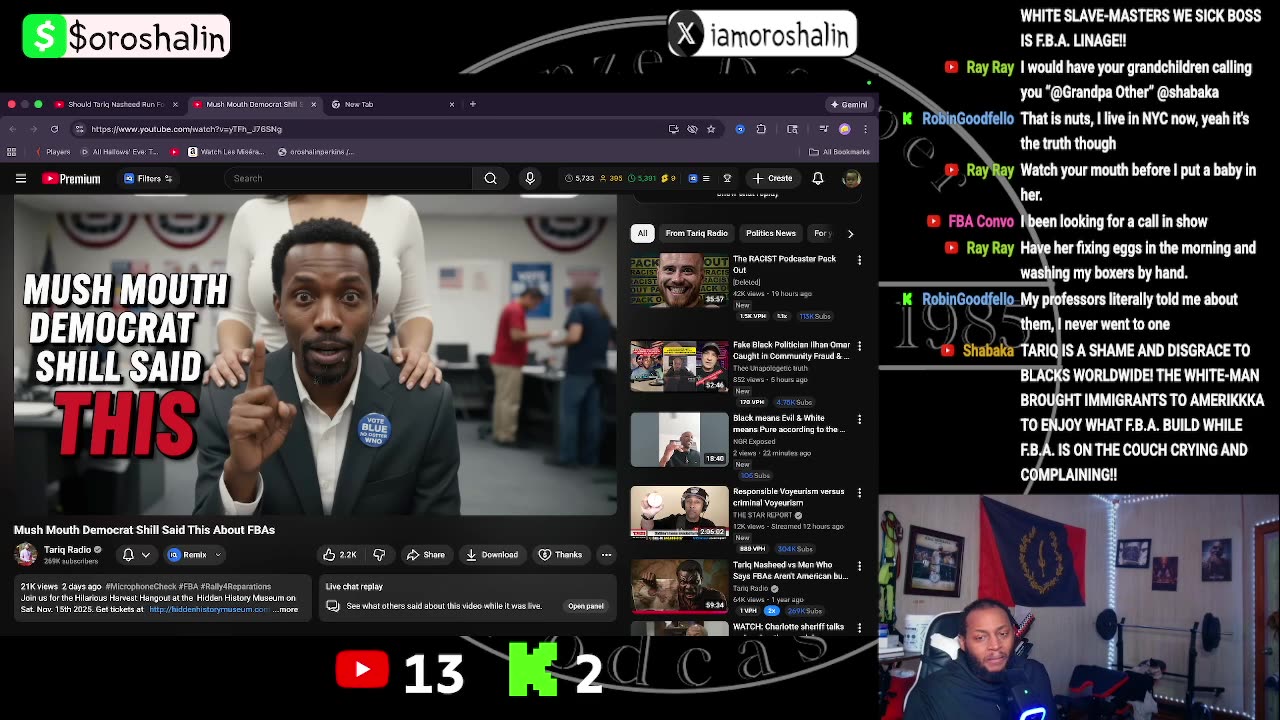1280x720 pixels.
Task: Share the video
Action: 425,555
